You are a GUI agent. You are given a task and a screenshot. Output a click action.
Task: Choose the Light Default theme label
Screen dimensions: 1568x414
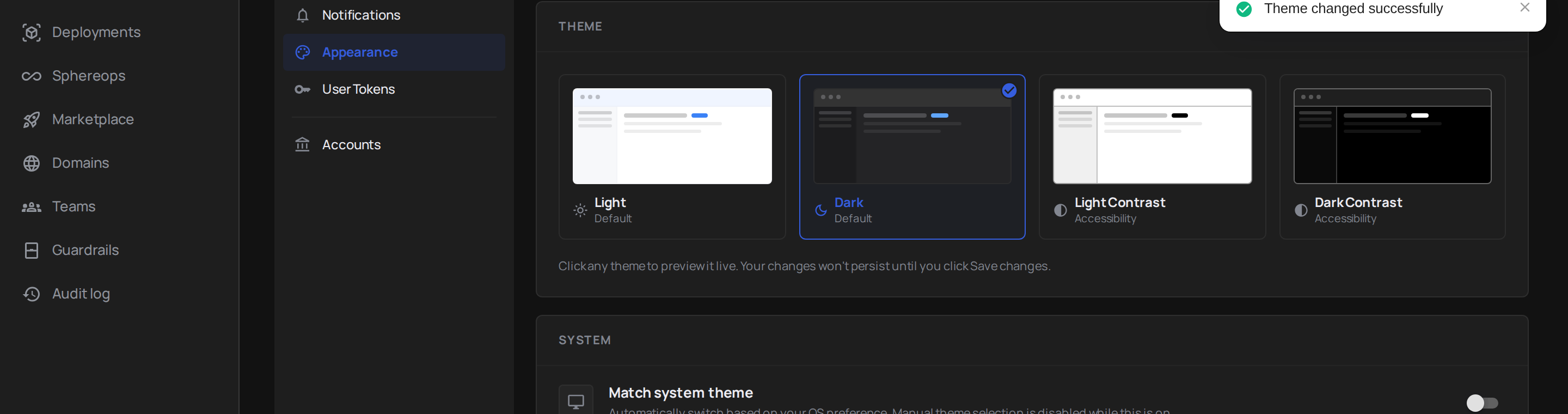tap(613, 210)
